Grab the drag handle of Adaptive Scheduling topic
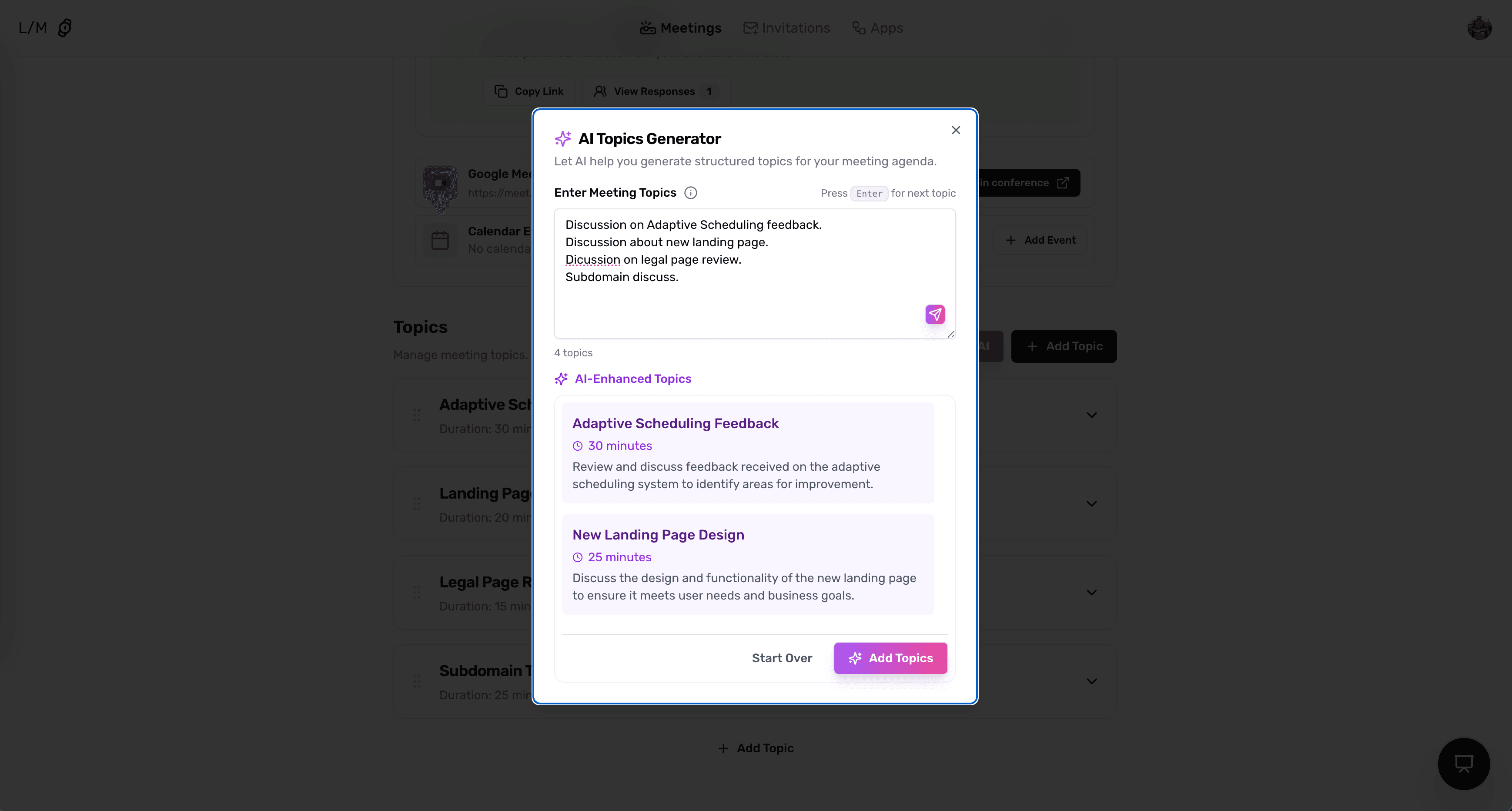 click(417, 415)
